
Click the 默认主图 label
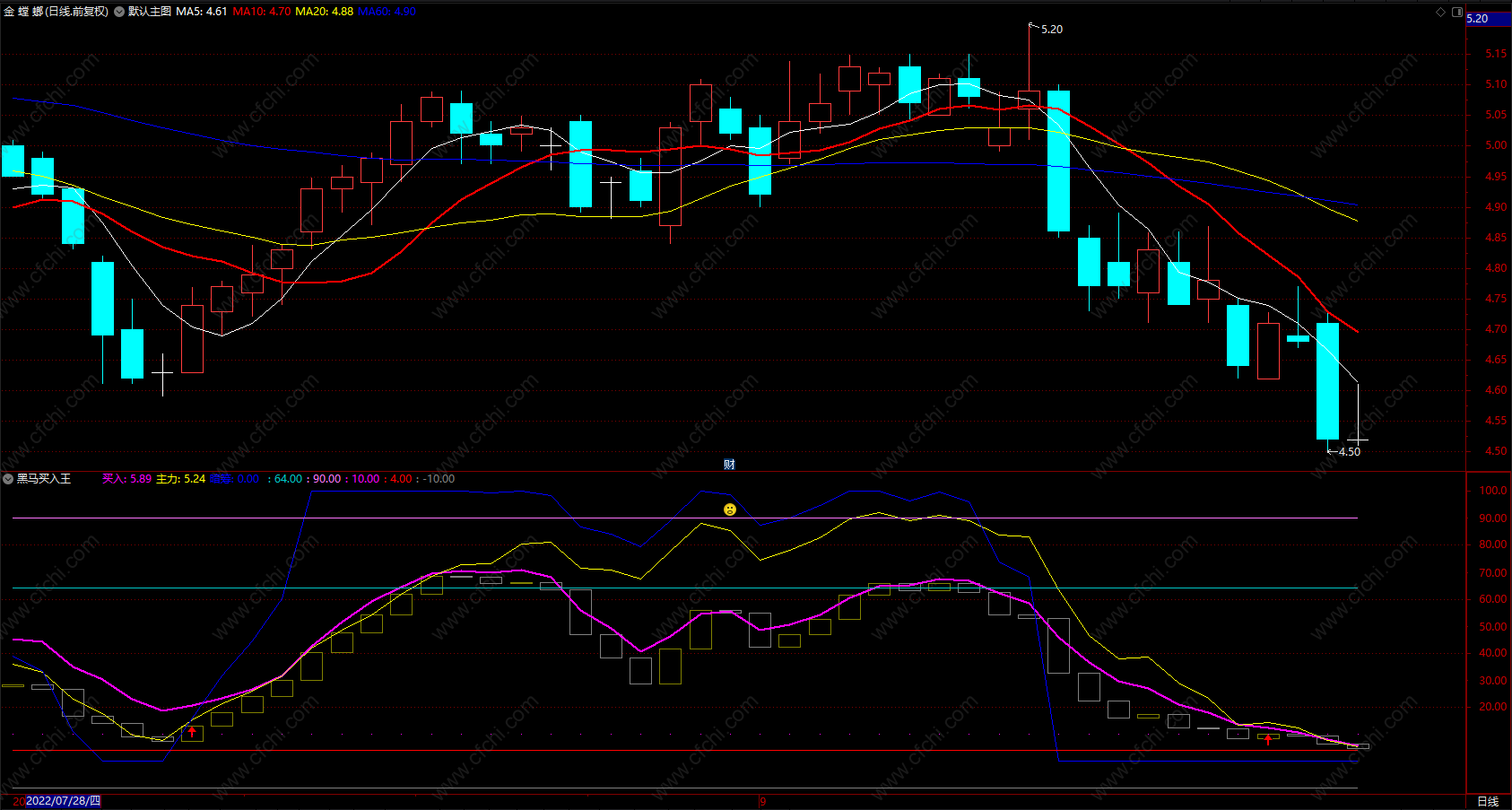click(150, 12)
